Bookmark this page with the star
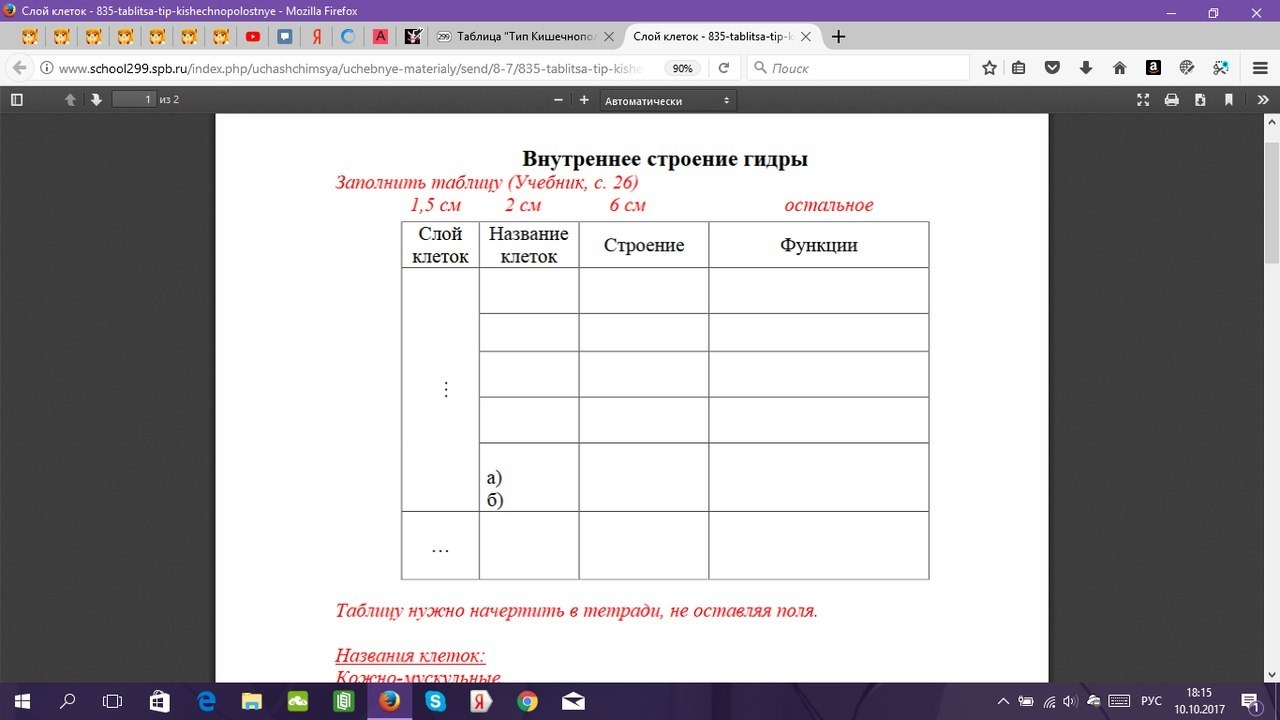The height and width of the screenshot is (720, 1280). (988, 68)
